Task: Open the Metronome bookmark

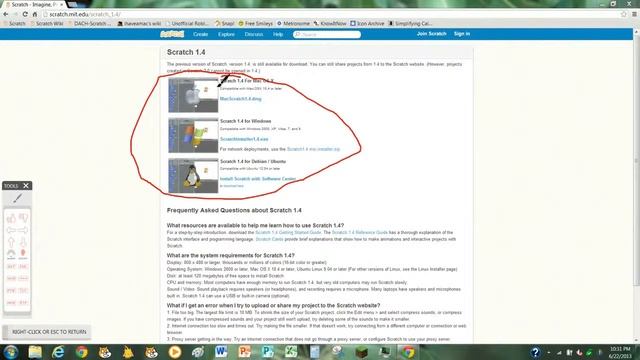Action: tap(293, 24)
